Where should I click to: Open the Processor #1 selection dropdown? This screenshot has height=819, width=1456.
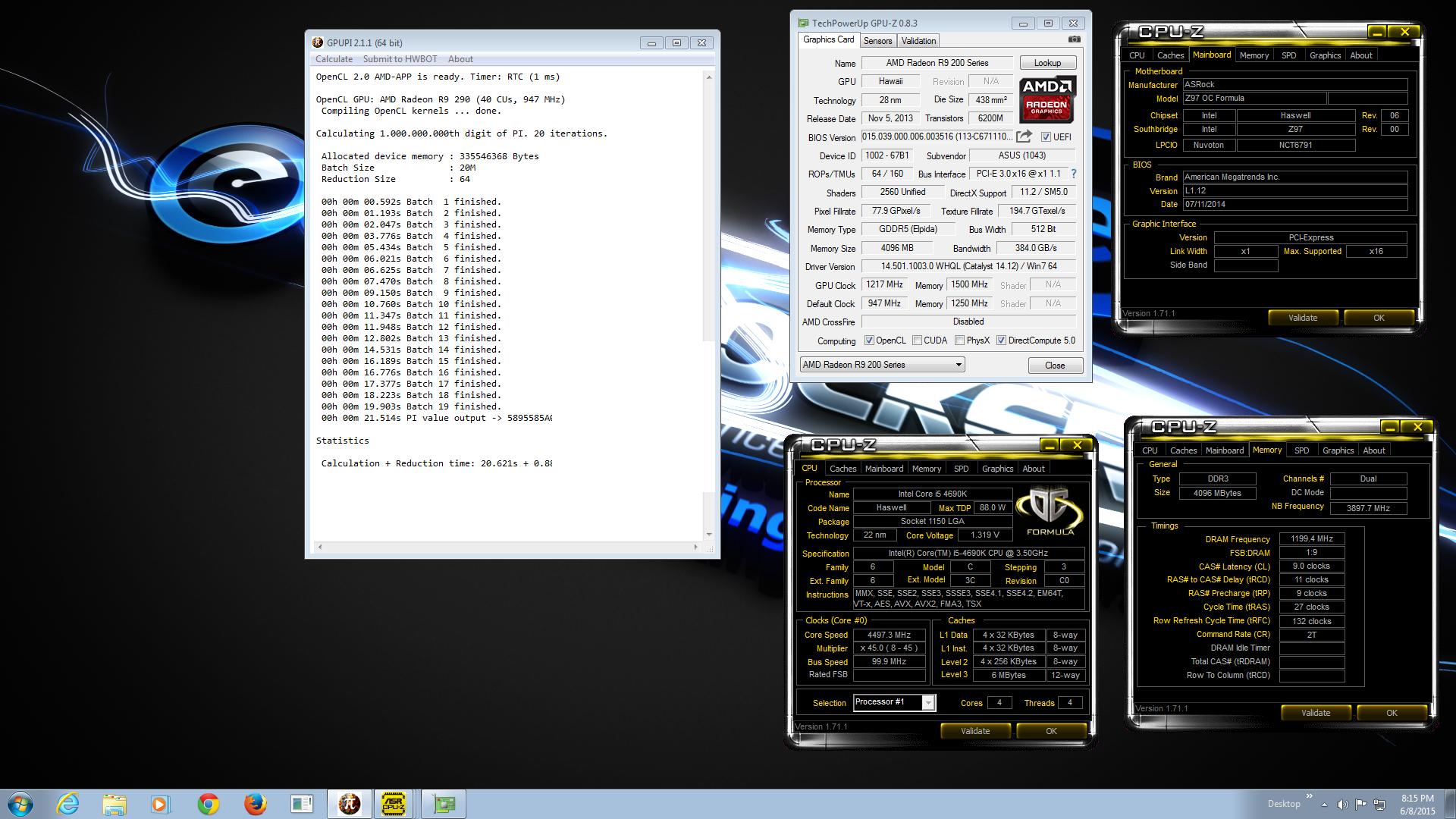point(894,702)
